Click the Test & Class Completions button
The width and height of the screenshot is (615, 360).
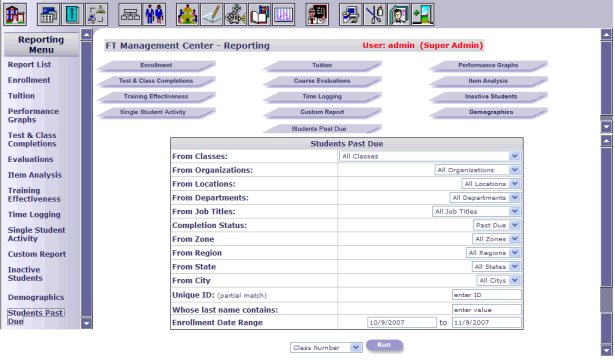156,81
